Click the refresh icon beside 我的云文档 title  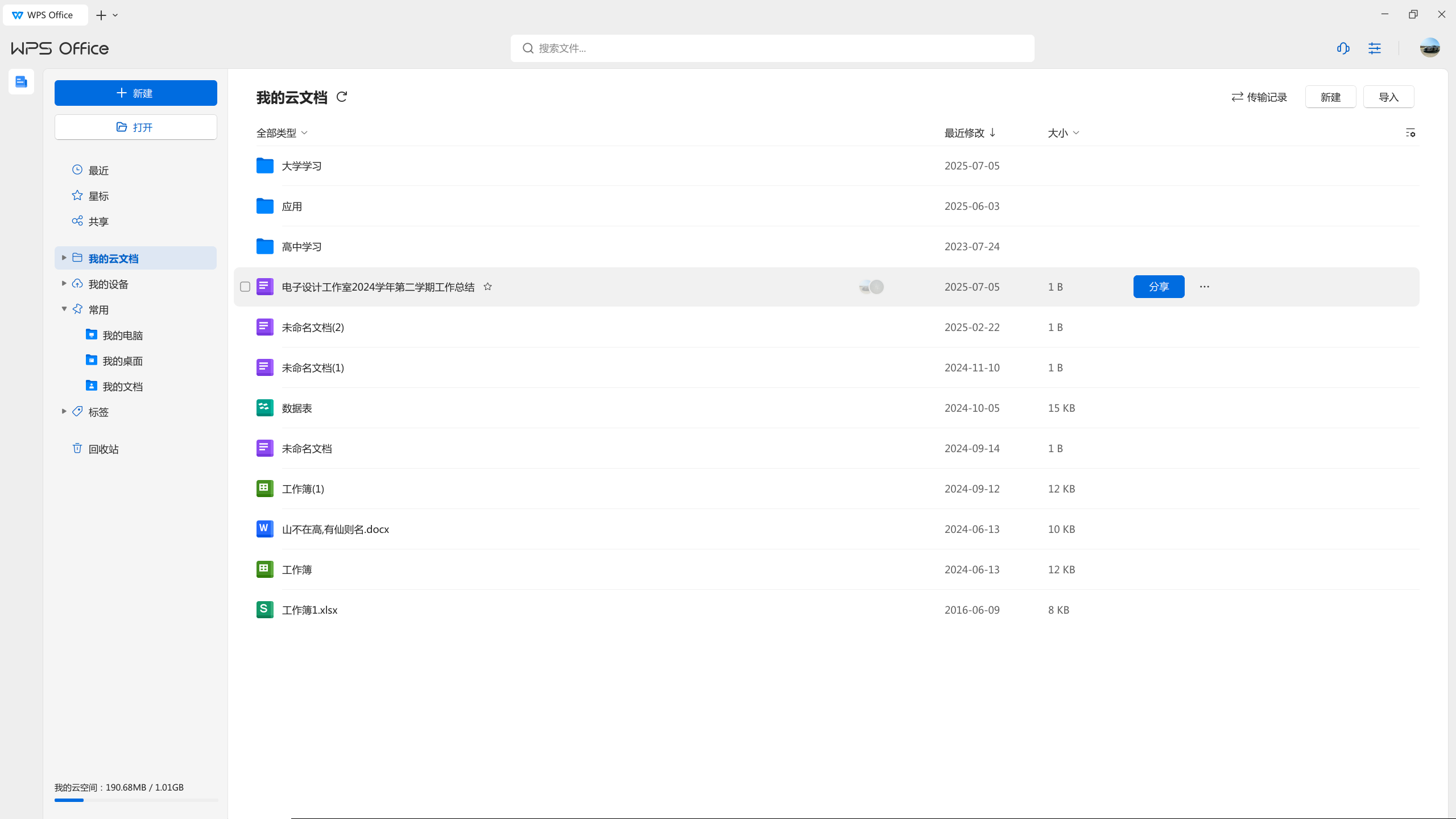[x=341, y=97]
